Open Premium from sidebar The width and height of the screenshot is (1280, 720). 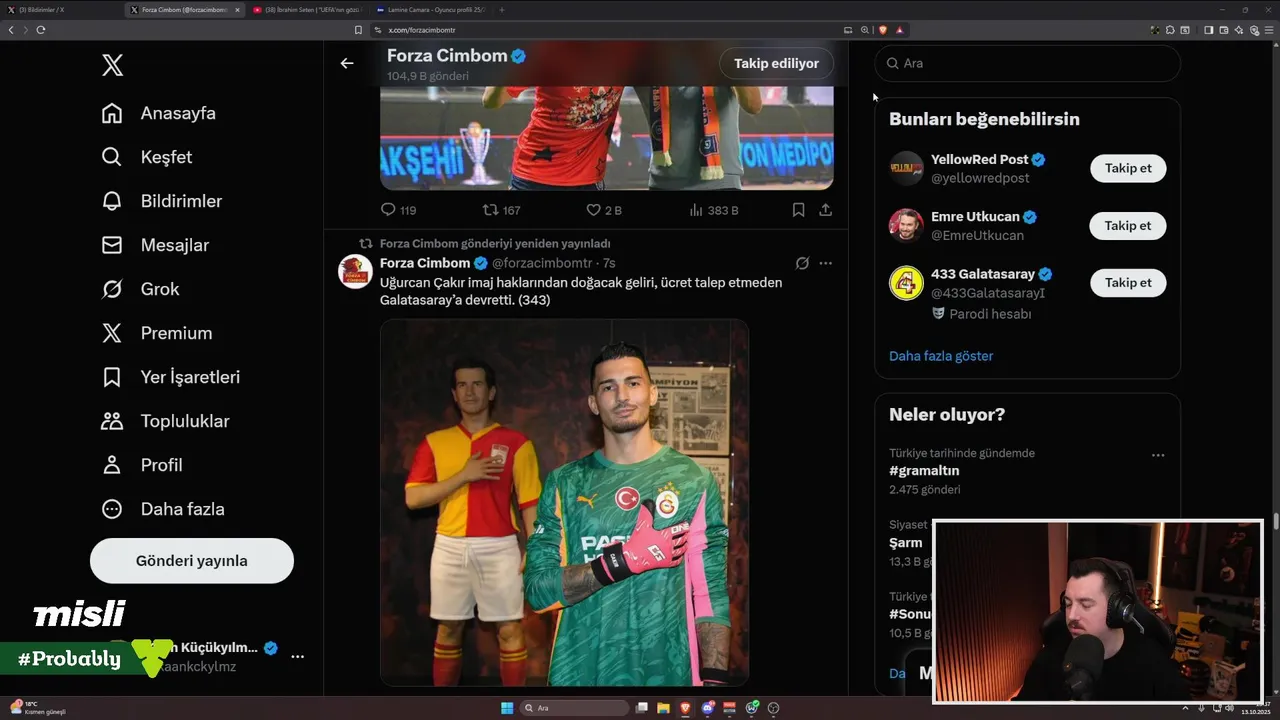157,333
